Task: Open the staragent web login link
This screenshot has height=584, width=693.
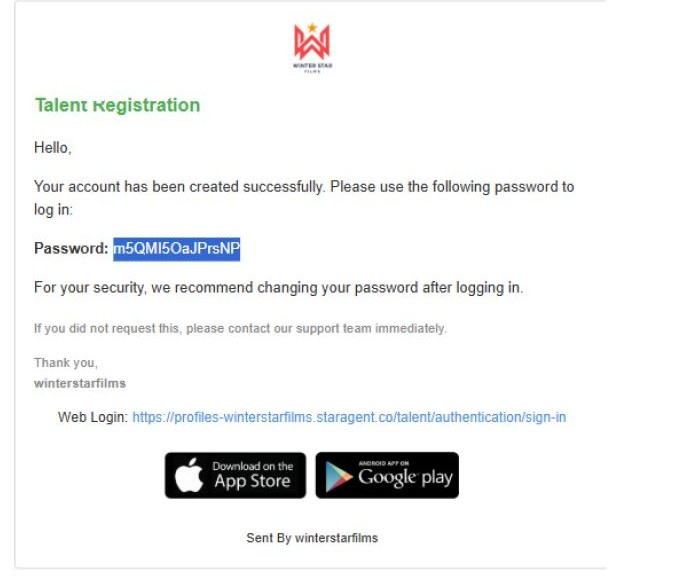Action: (x=349, y=417)
